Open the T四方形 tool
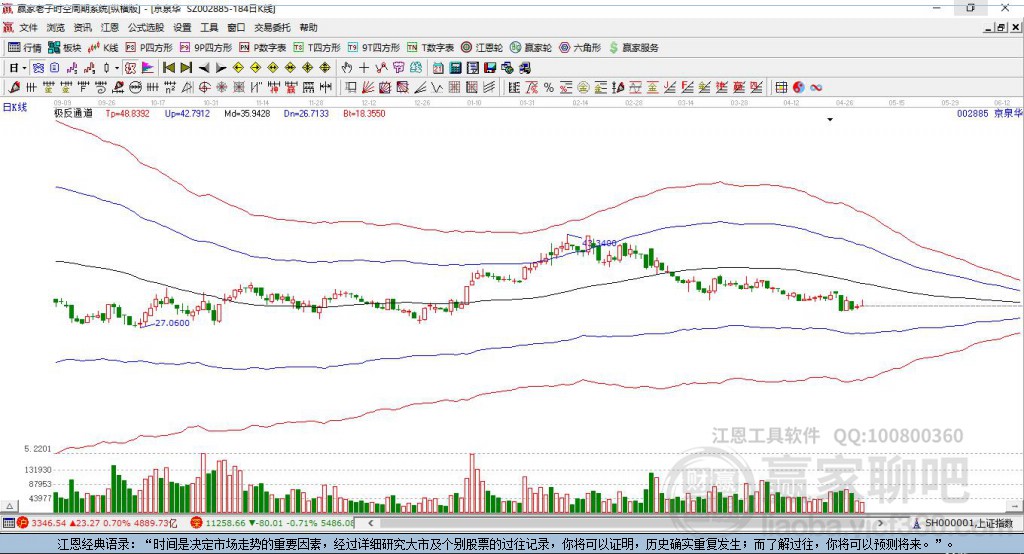 [317, 48]
